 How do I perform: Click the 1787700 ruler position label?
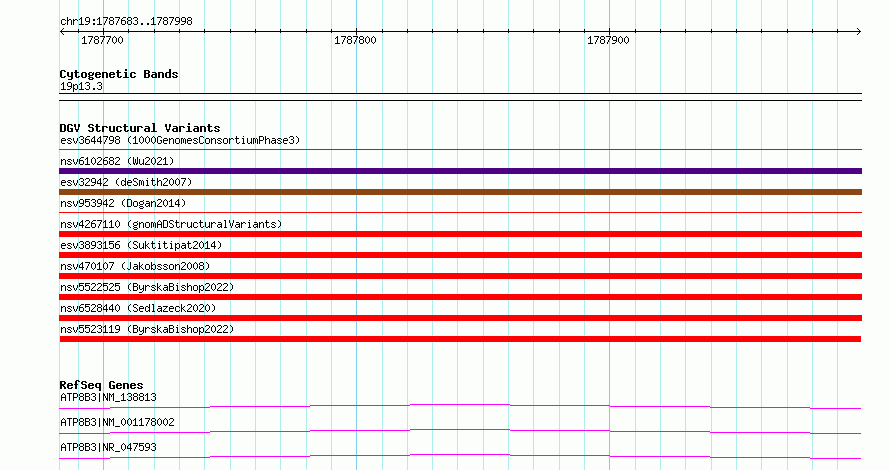click(x=102, y=40)
